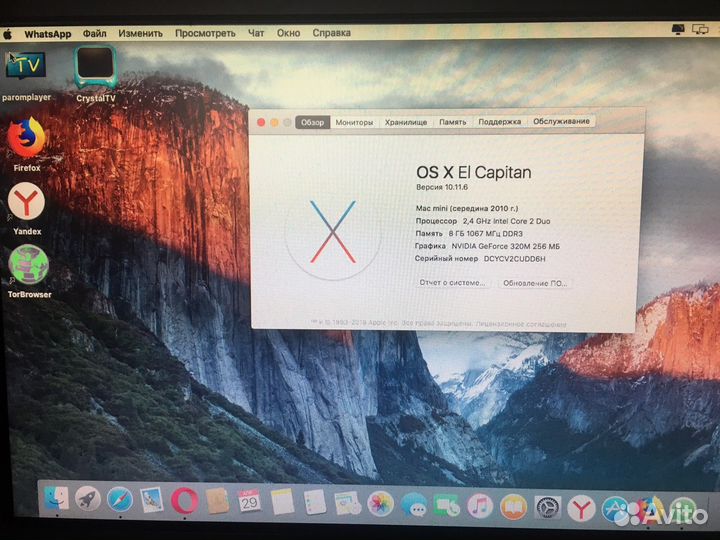Open Reminders in the dock
The image size is (720, 540).
pos(315,502)
